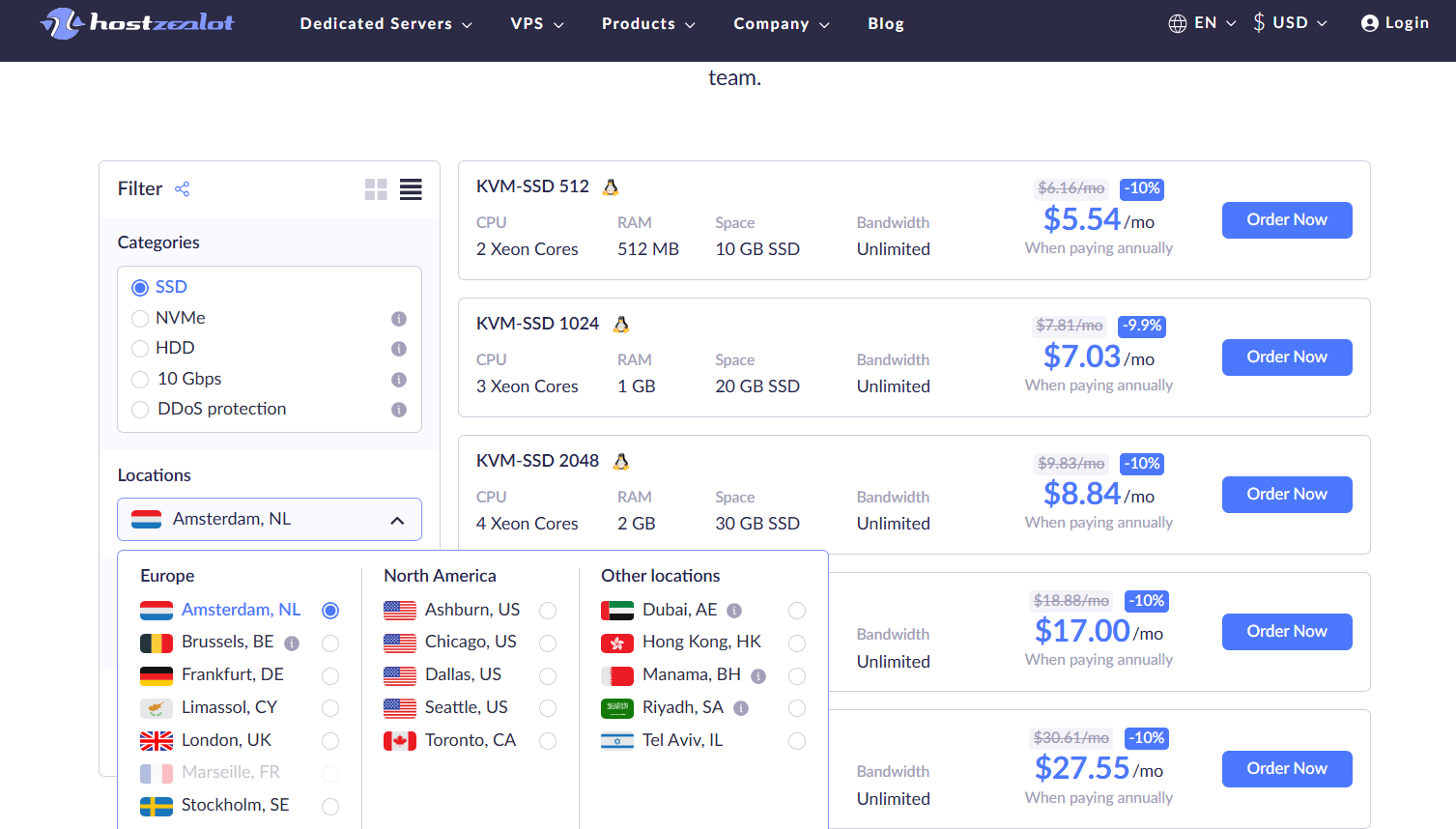Open the Products dropdown menu
The width and height of the screenshot is (1456, 829).
(648, 23)
